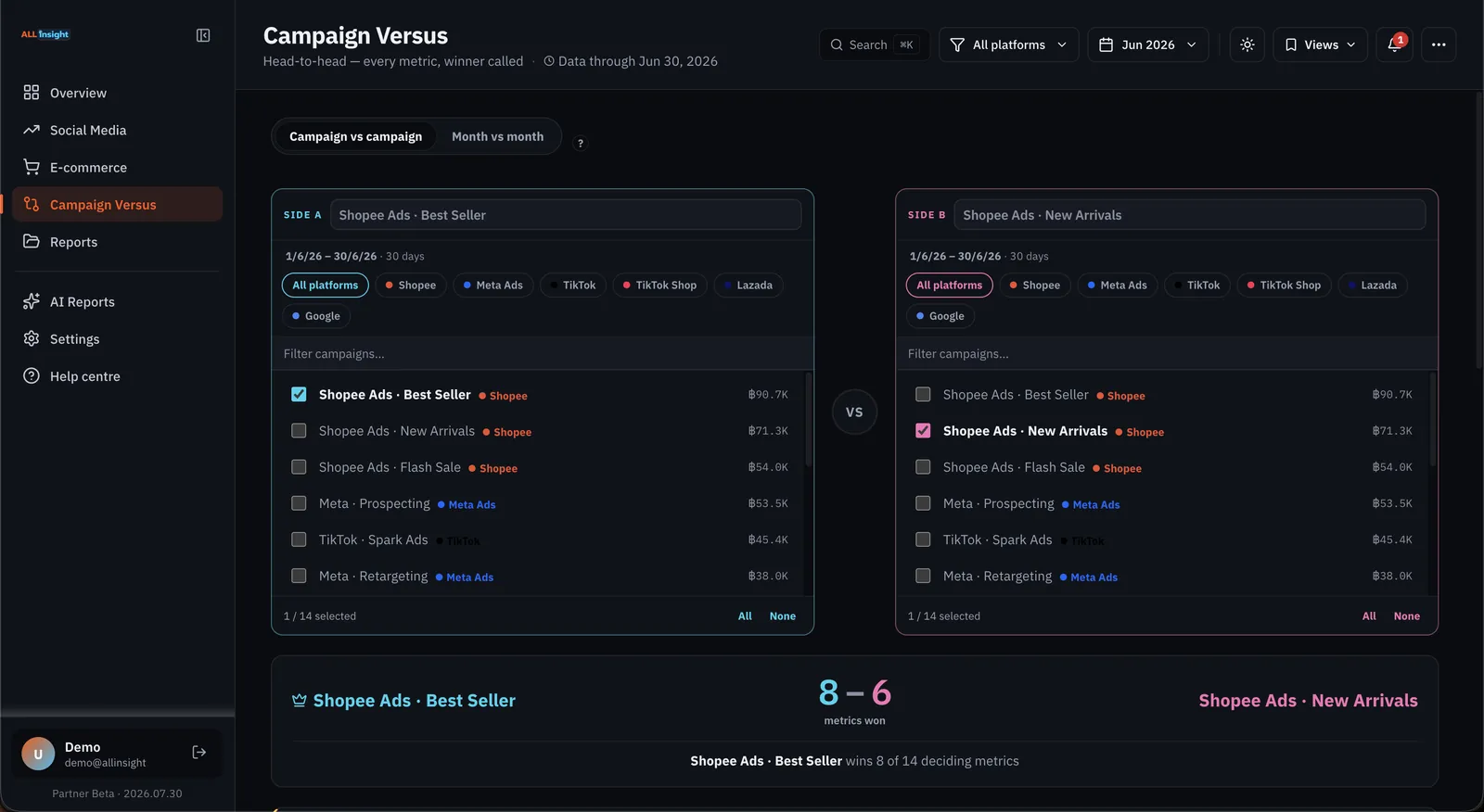Screen dimensions: 1484x812
Task: Open AI Reports sparkle icon
Action: (x=32, y=301)
